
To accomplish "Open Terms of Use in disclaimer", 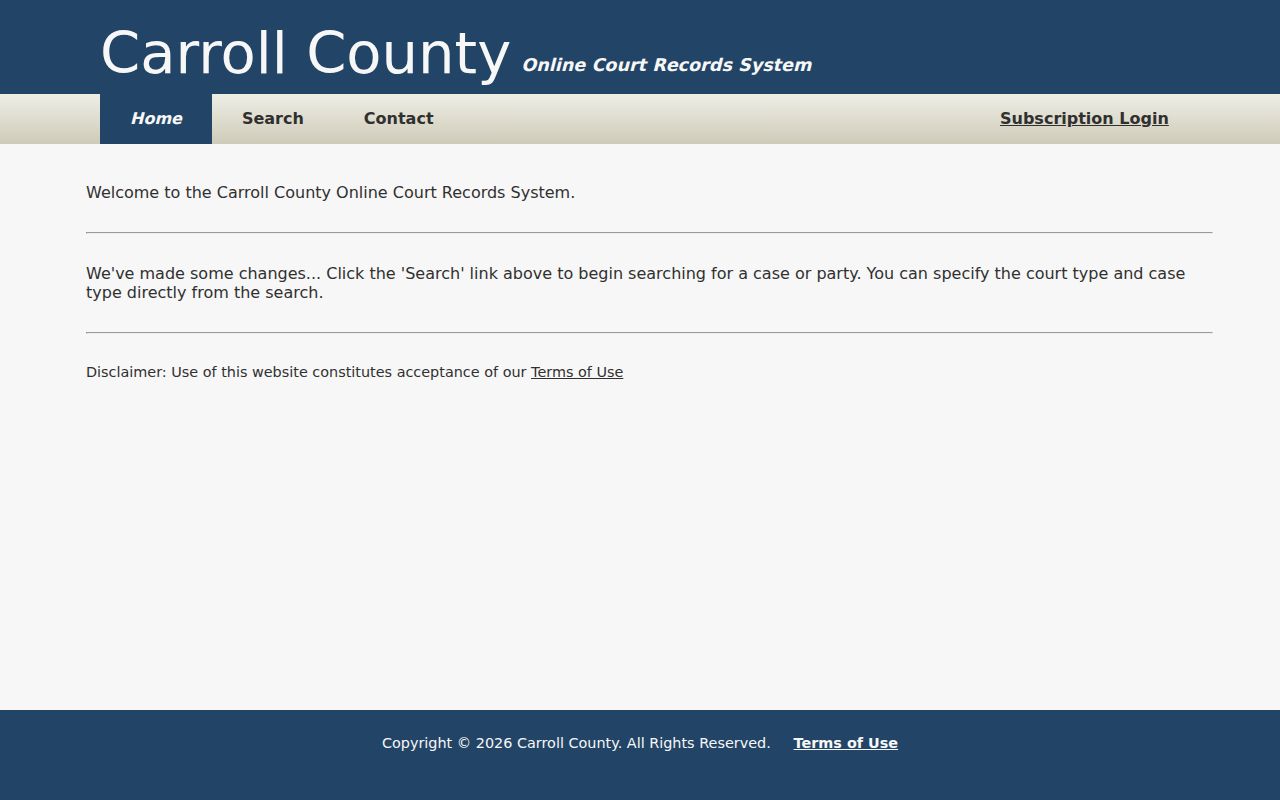I will (x=577, y=372).
